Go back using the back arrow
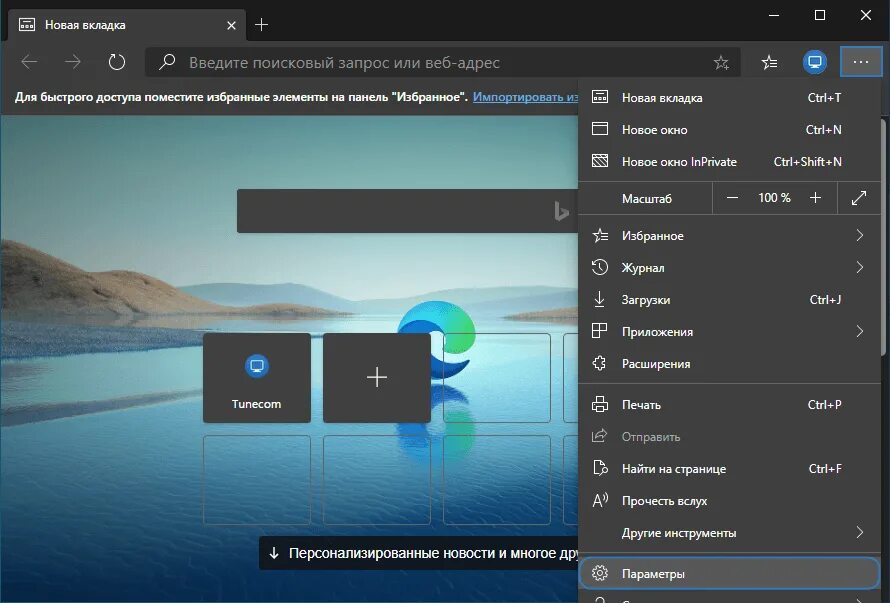Image resolution: width=890 pixels, height=603 pixels. [x=29, y=62]
